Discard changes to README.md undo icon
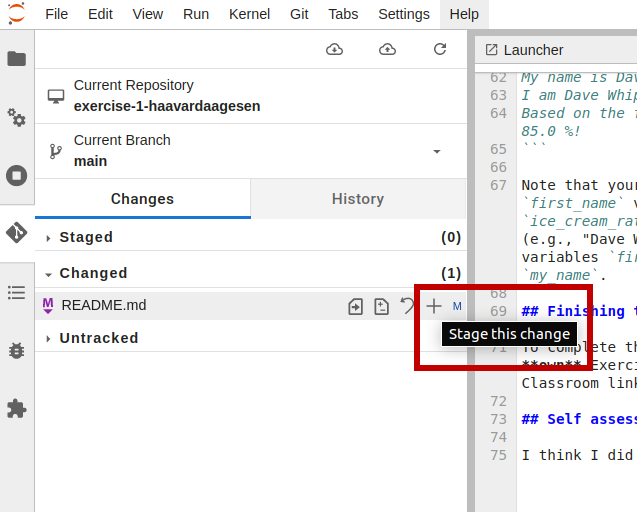This screenshot has height=512, width=637. pyautogui.click(x=407, y=306)
